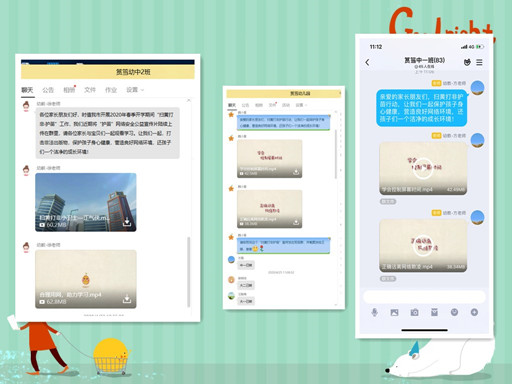
Task: Open the 活动 tab in middle window
Action: point(286,105)
